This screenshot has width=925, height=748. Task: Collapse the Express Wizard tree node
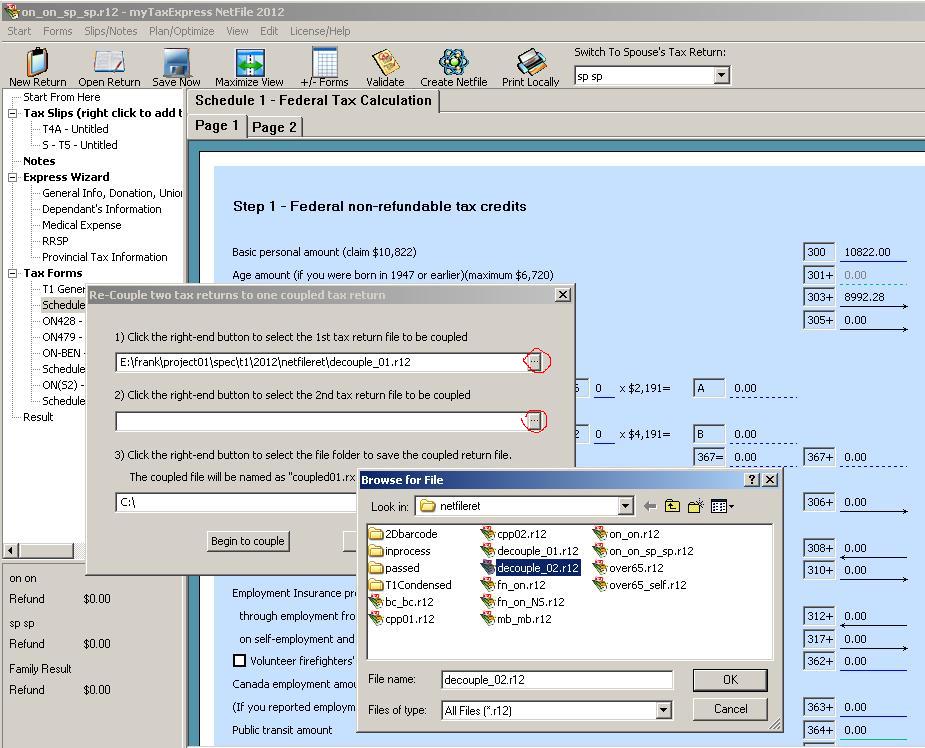(12, 177)
